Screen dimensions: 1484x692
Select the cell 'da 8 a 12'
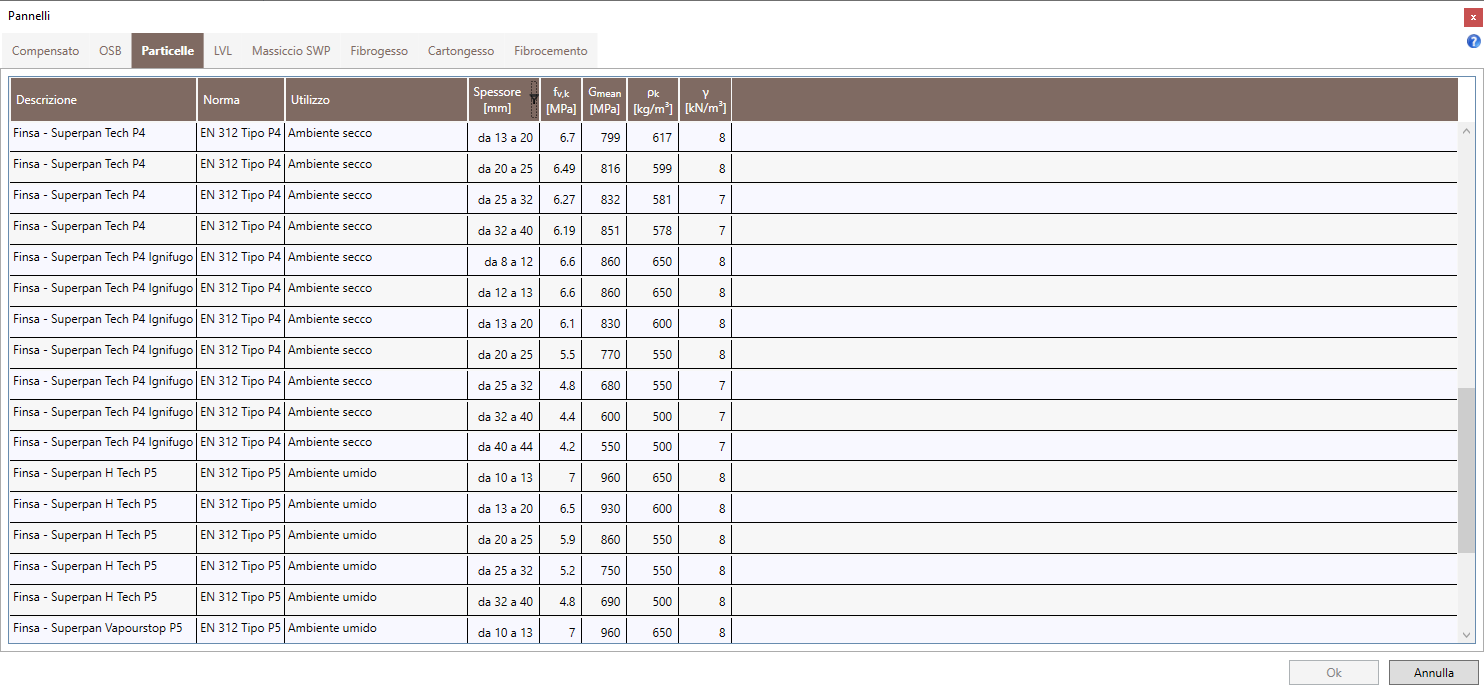coord(504,261)
